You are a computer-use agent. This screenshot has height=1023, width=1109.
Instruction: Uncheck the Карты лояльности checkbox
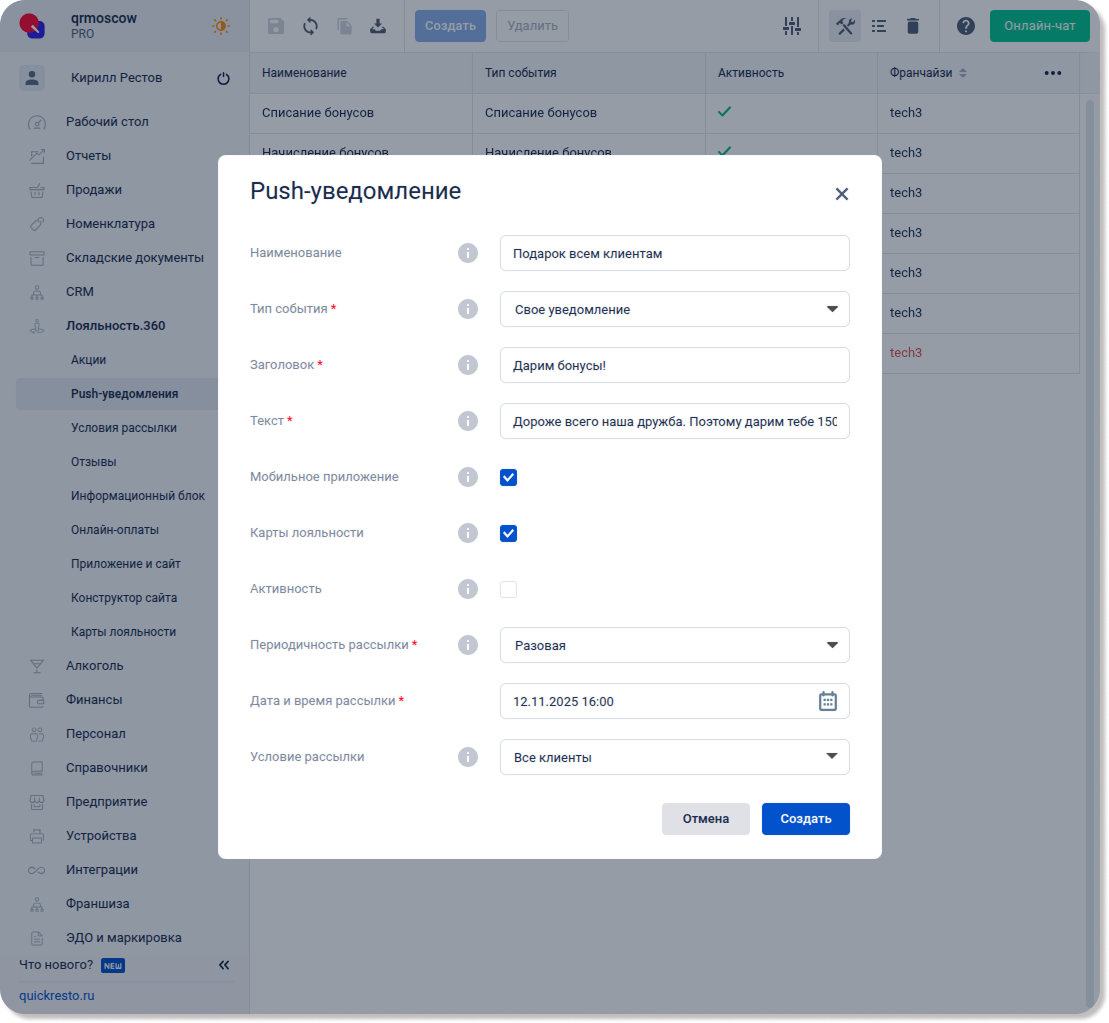pos(508,533)
